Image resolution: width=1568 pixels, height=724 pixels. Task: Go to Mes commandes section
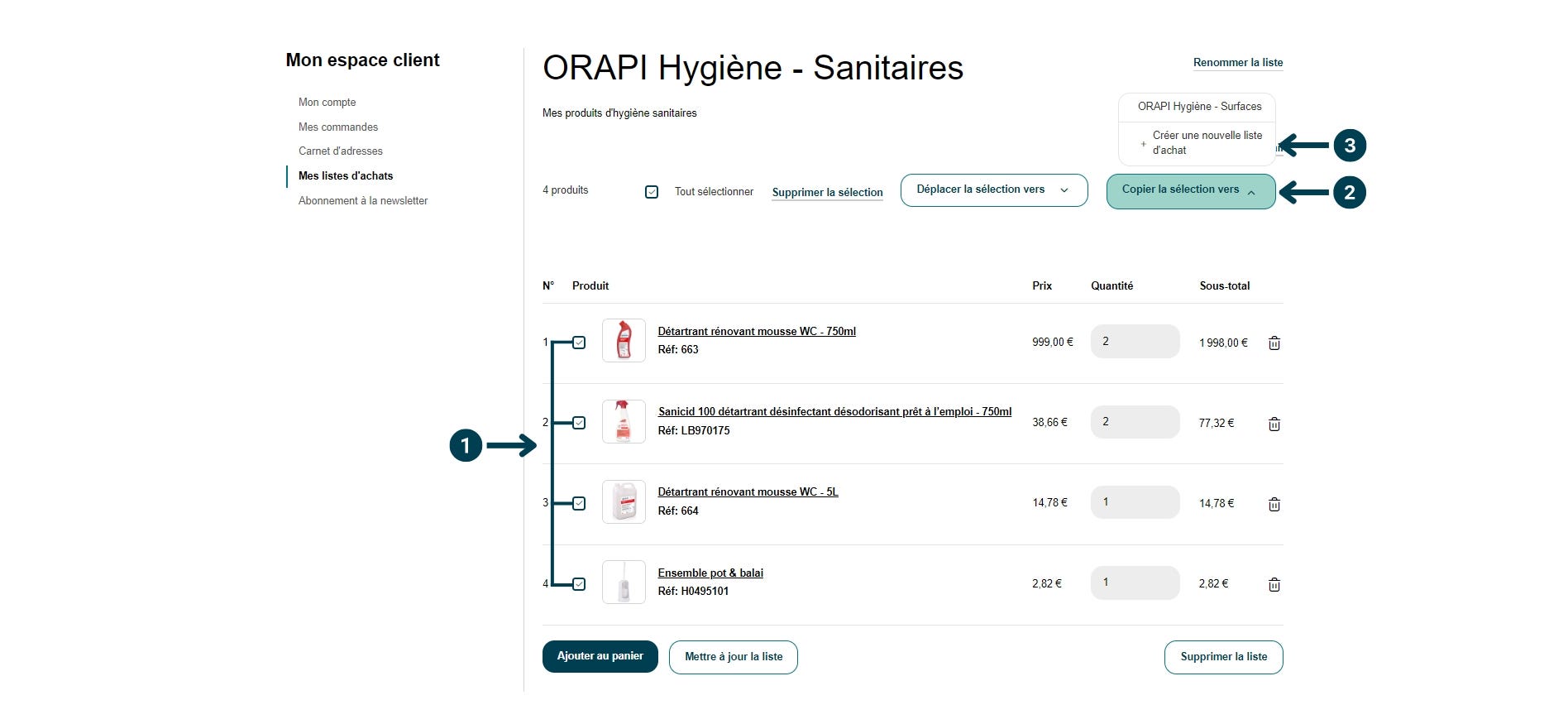338,127
